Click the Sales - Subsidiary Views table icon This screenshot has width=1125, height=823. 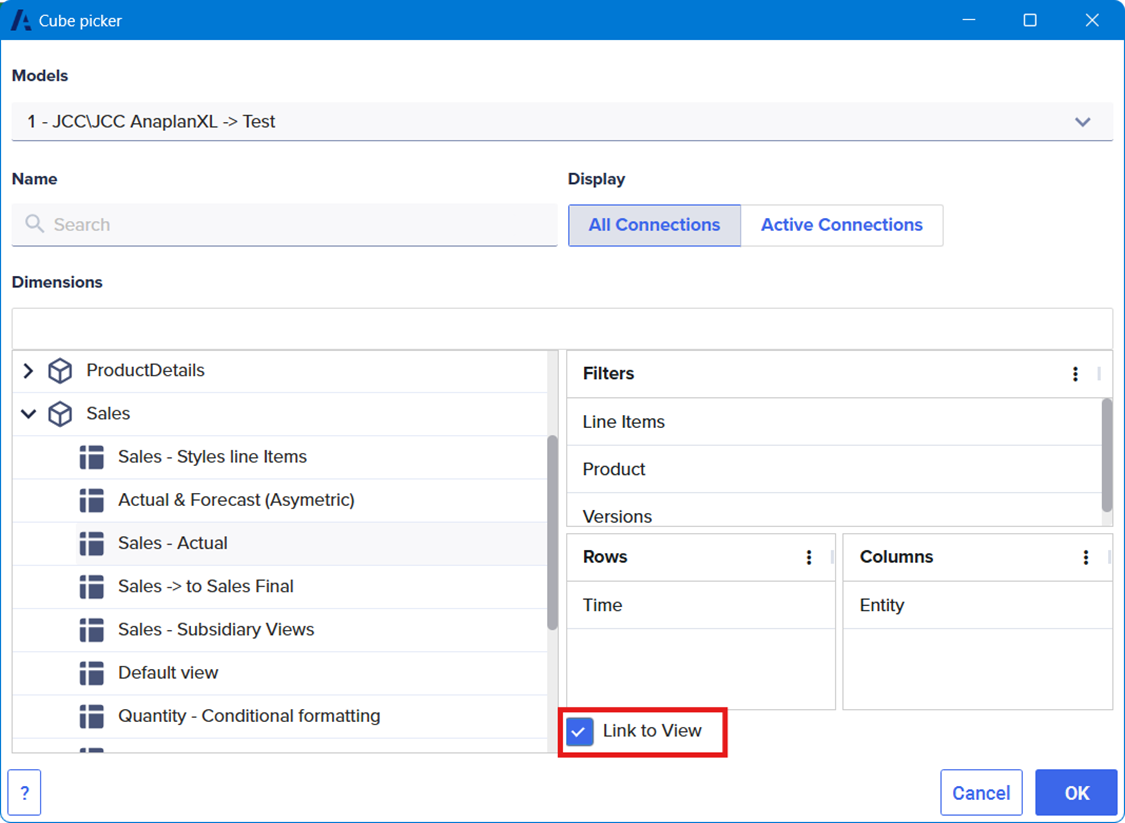pyautogui.click(x=92, y=630)
